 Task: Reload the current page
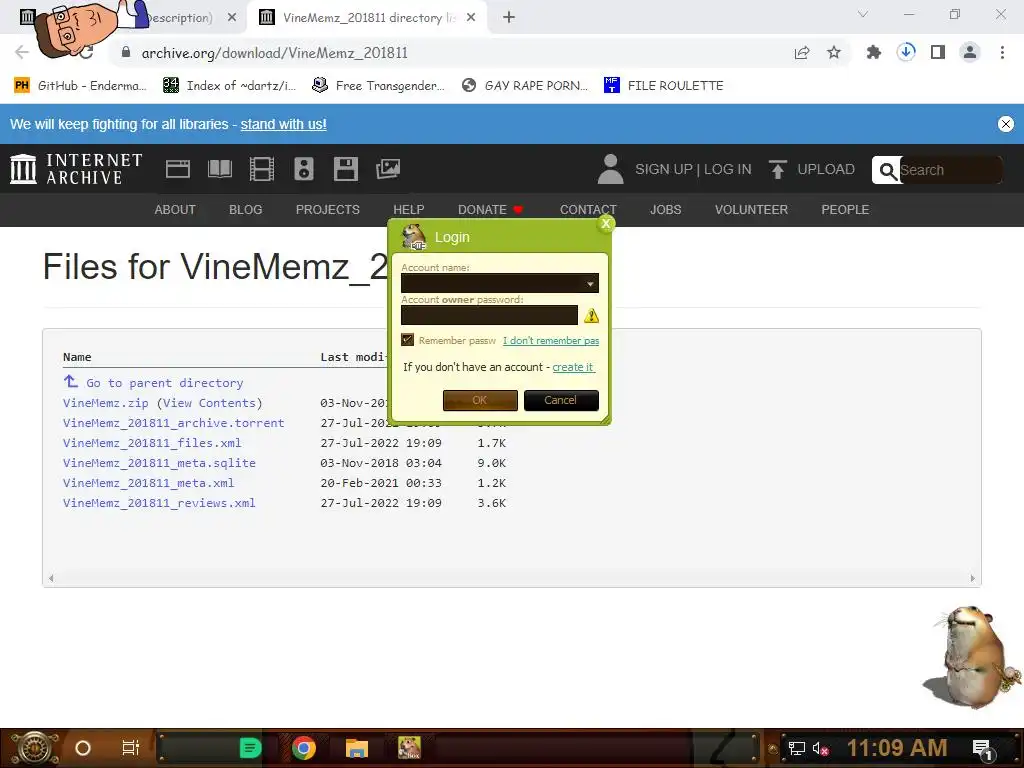point(87,52)
